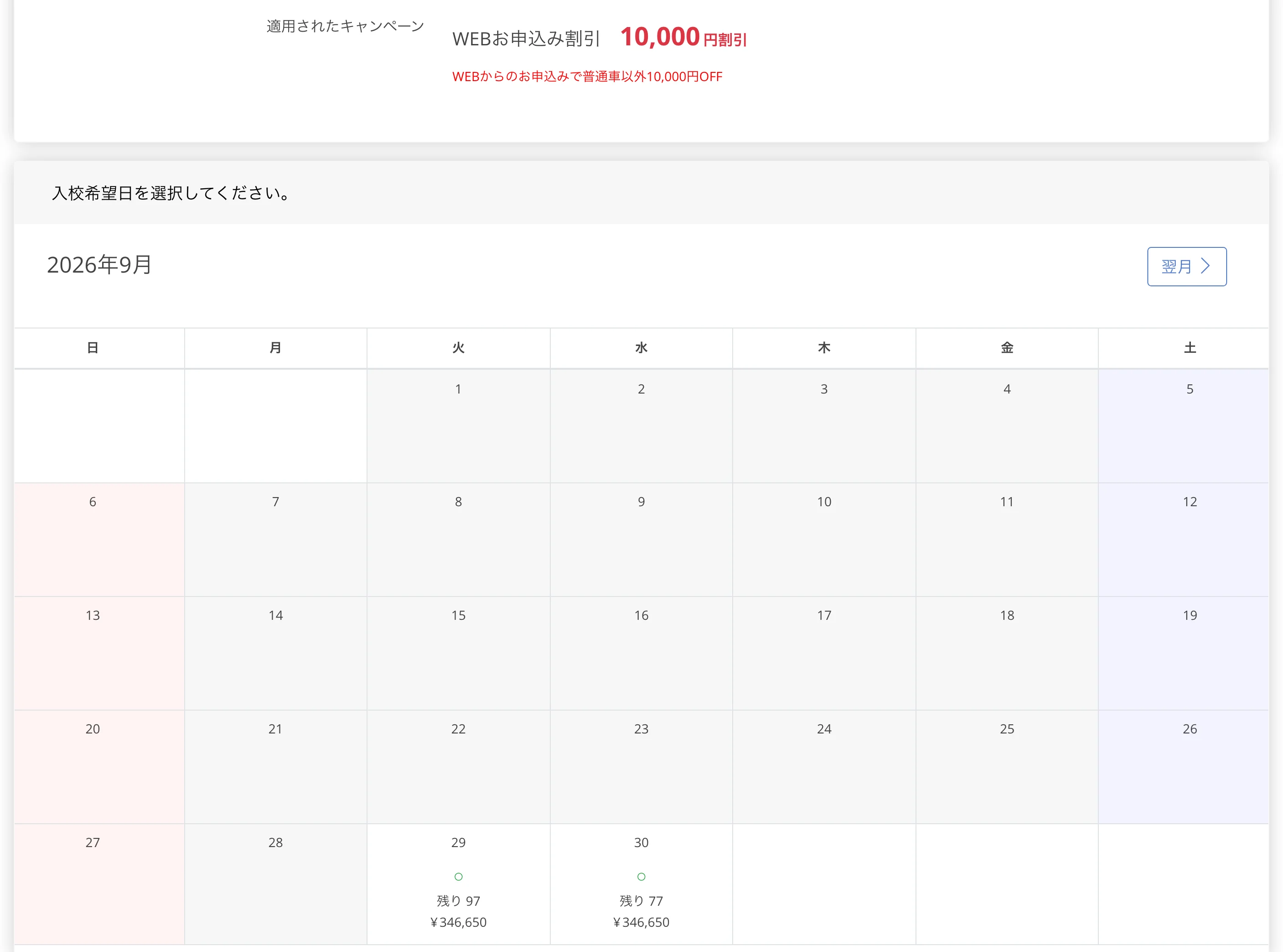The width and height of the screenshot is (1283, 952).
Task: Click the 月 Monday column header
Action: click(275, 347)
